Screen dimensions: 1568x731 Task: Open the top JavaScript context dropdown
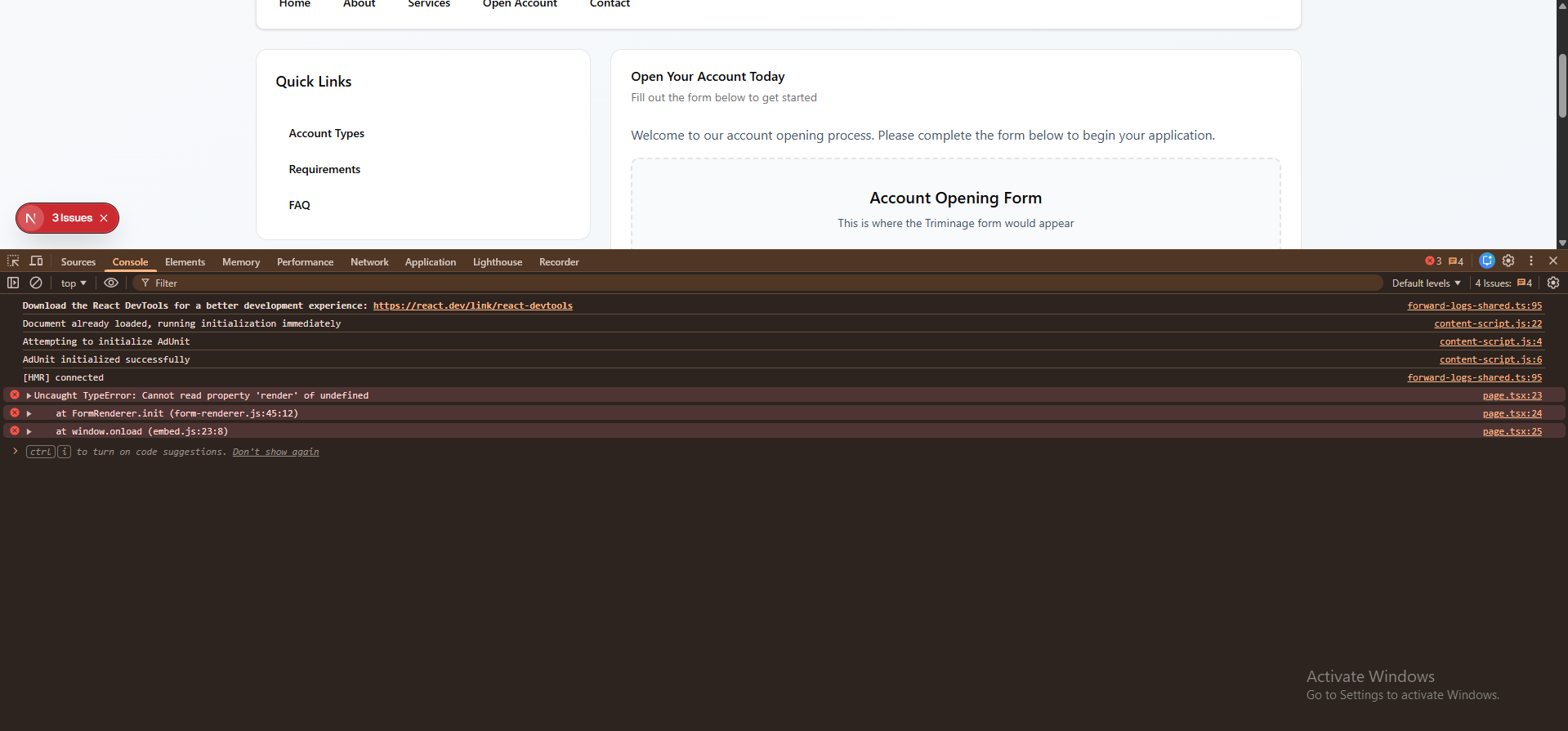pos(73,283)
